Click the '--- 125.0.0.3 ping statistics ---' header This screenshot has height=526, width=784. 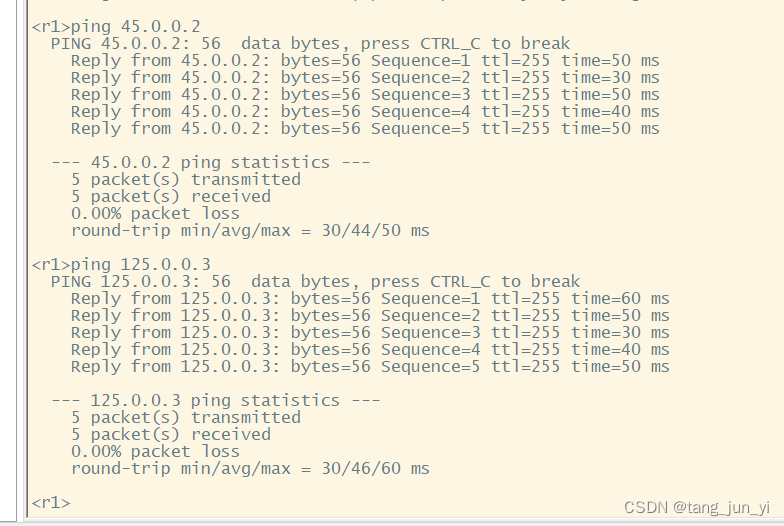216,400
